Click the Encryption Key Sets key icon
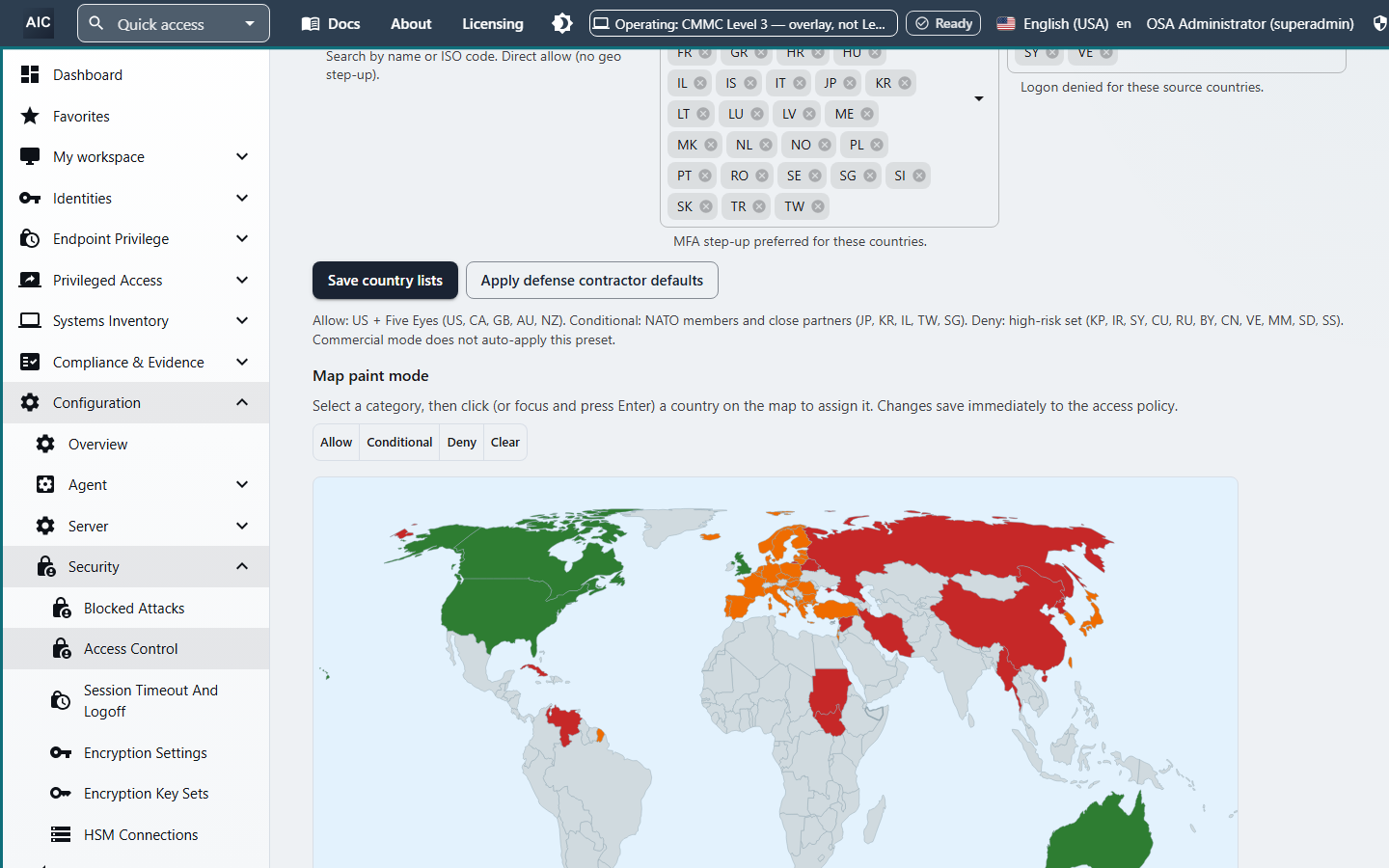This screenshot has width=1389, height=868. 61,793
